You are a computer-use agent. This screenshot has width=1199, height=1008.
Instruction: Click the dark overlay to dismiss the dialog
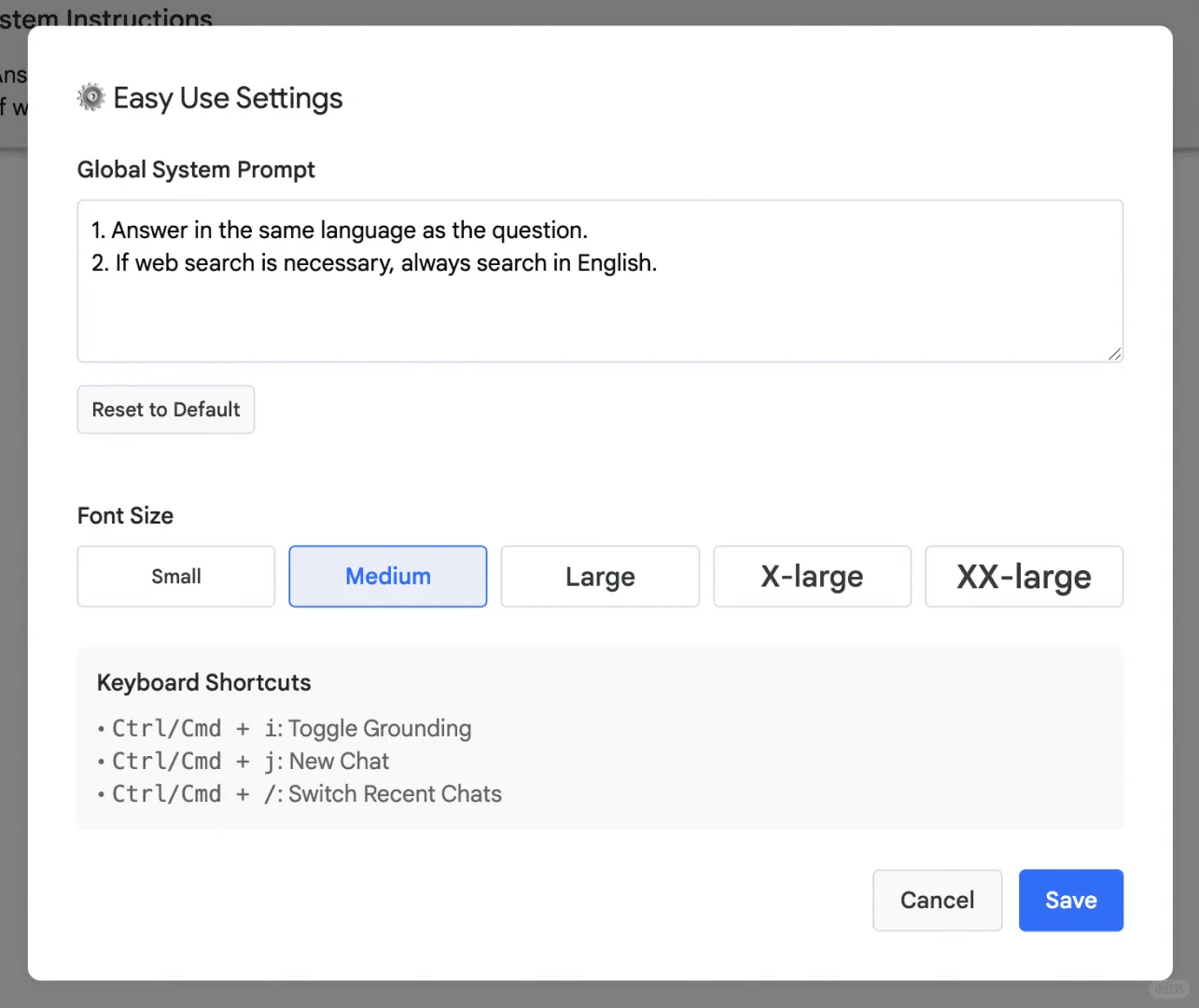click(x=1186, y=504)
